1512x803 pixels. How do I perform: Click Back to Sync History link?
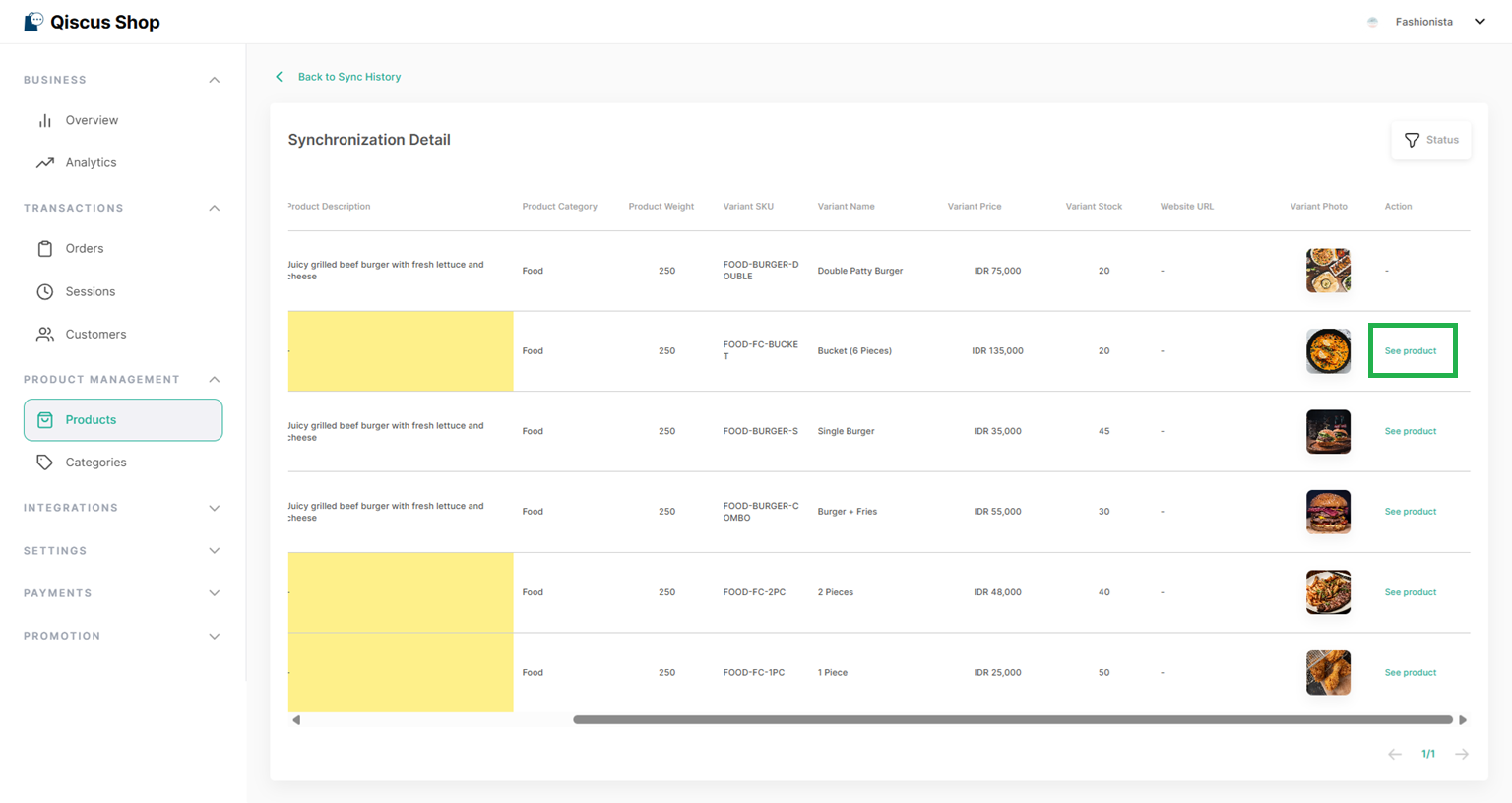pos(349,77)
